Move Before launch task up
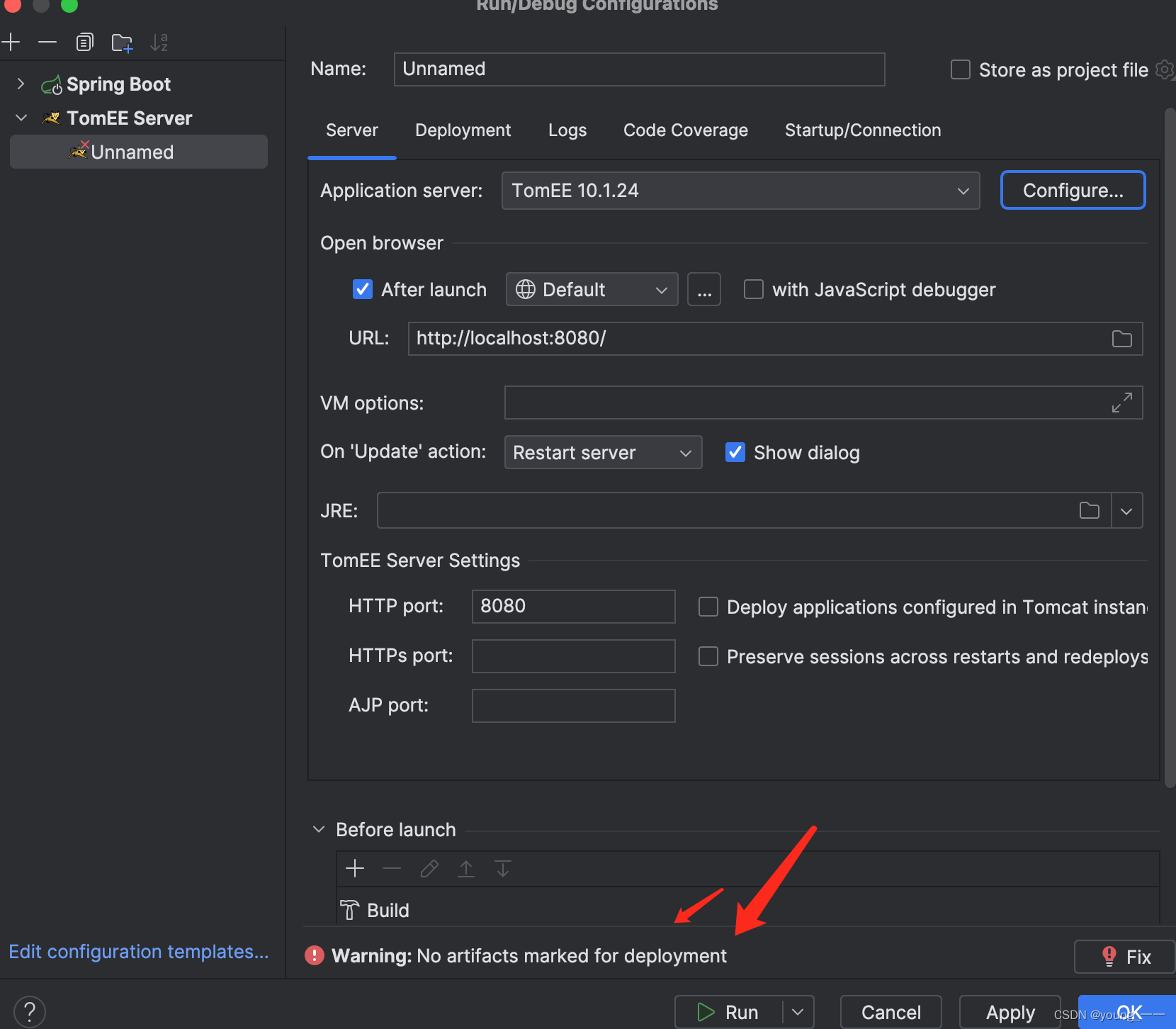Screen dimensions: 1176x1029 pyautogui.click(x=466, y=868)
